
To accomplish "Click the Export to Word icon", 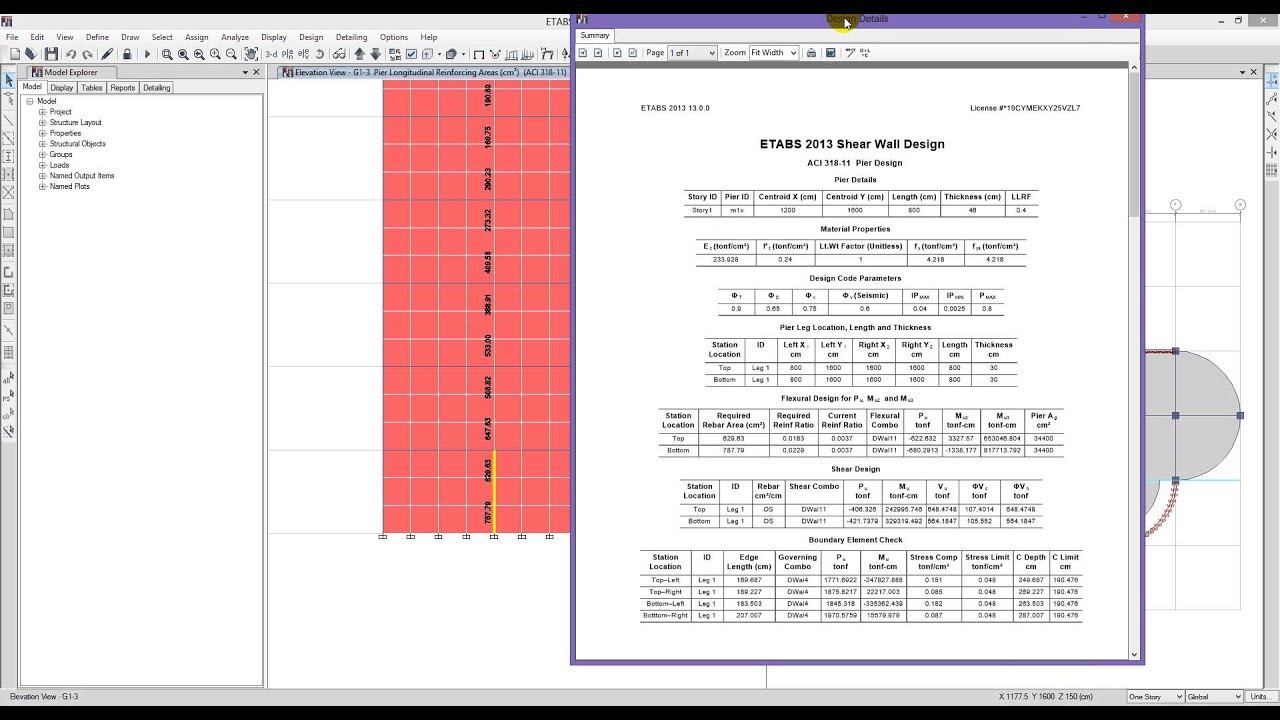I will (830, 52).
